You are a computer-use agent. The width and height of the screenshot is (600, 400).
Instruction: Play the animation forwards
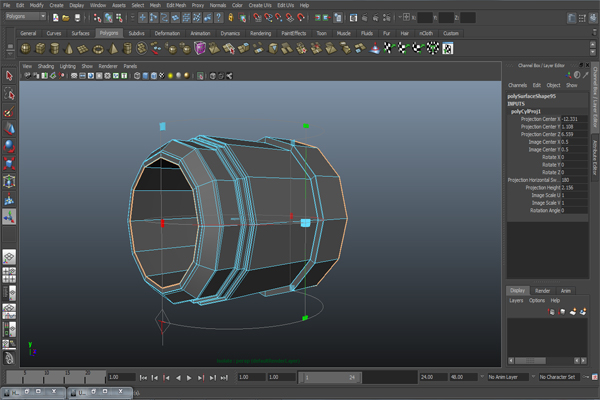189,378
